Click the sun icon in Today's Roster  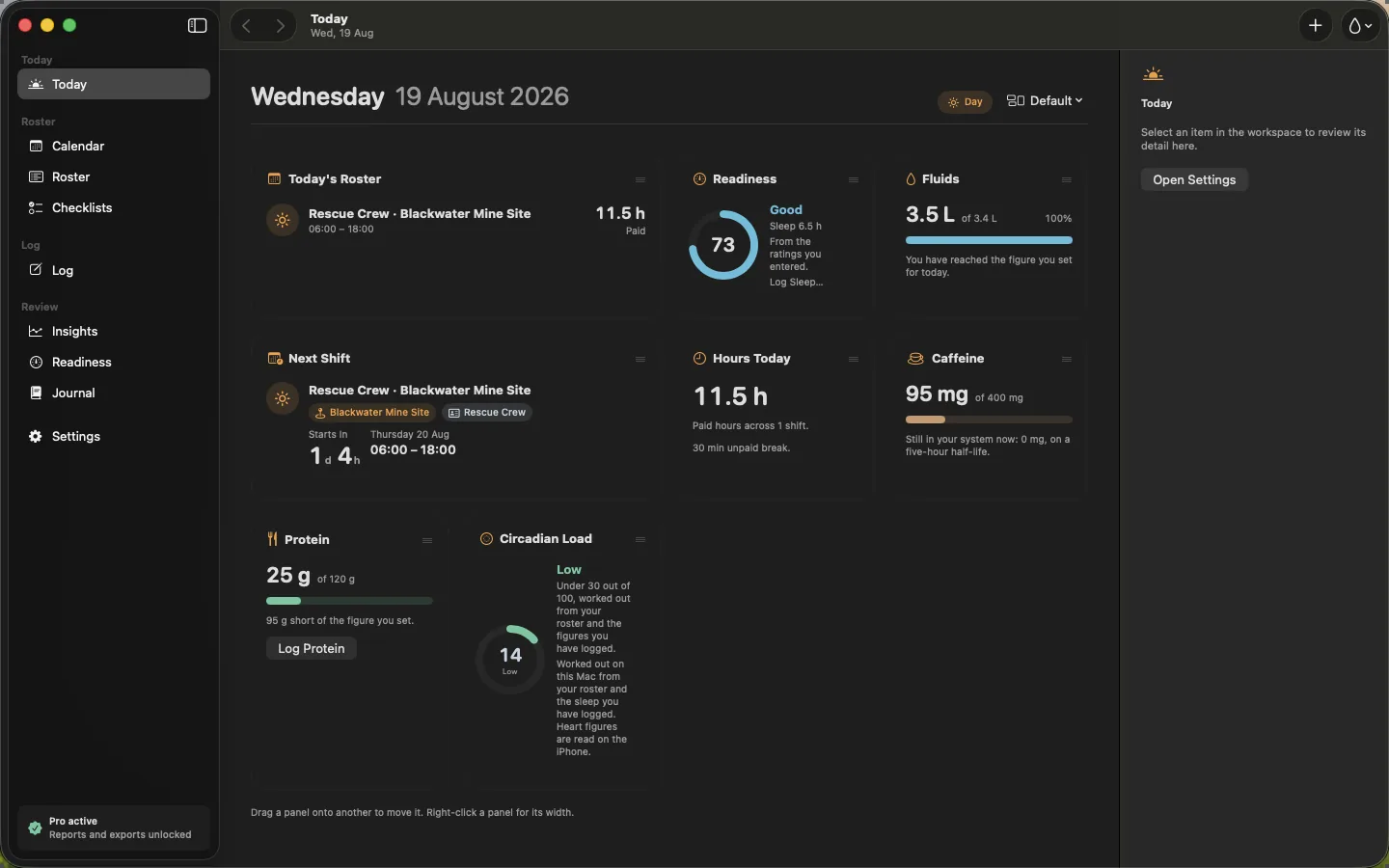[283, 220]
